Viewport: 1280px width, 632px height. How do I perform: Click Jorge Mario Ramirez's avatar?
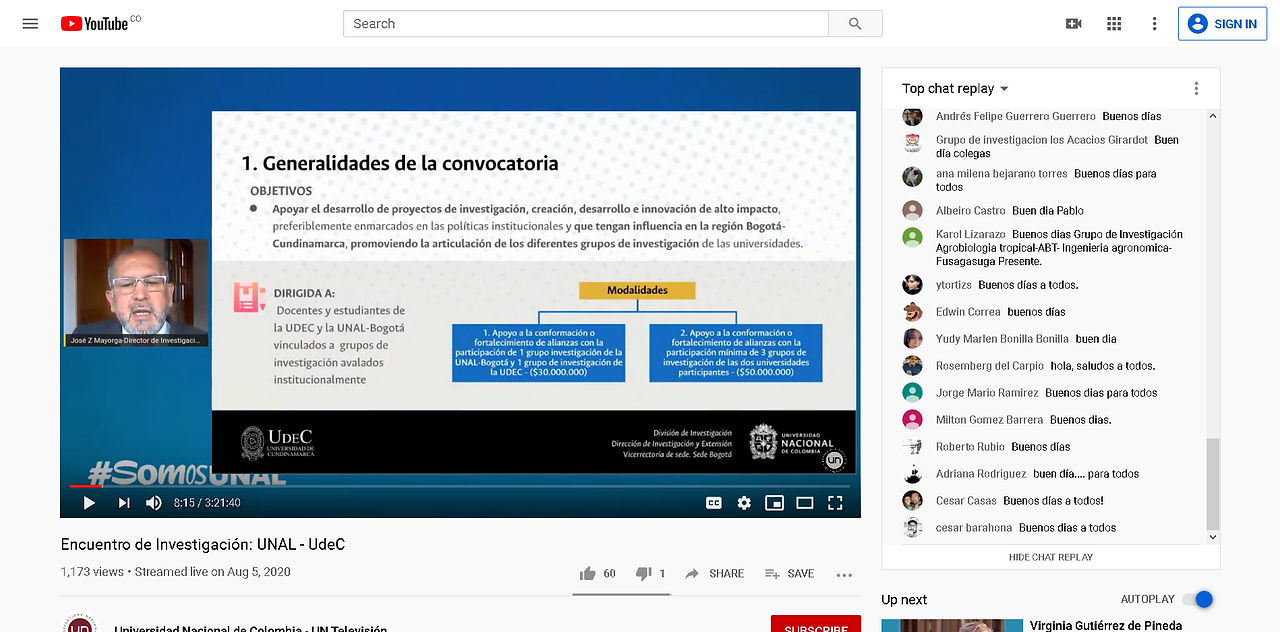click(x=912, y=393)
